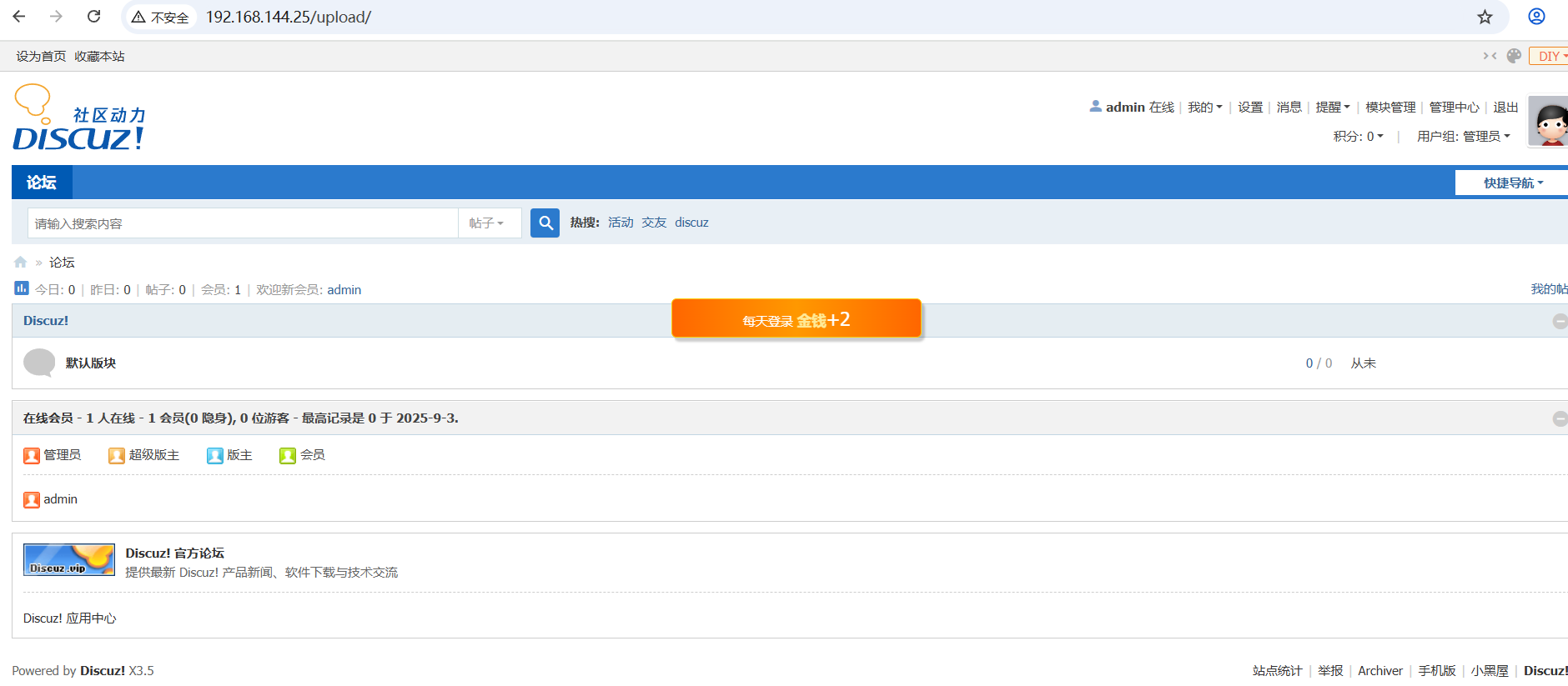Open 管理中心 in the user menu
1568x686 pixels.
(1454, 108)
